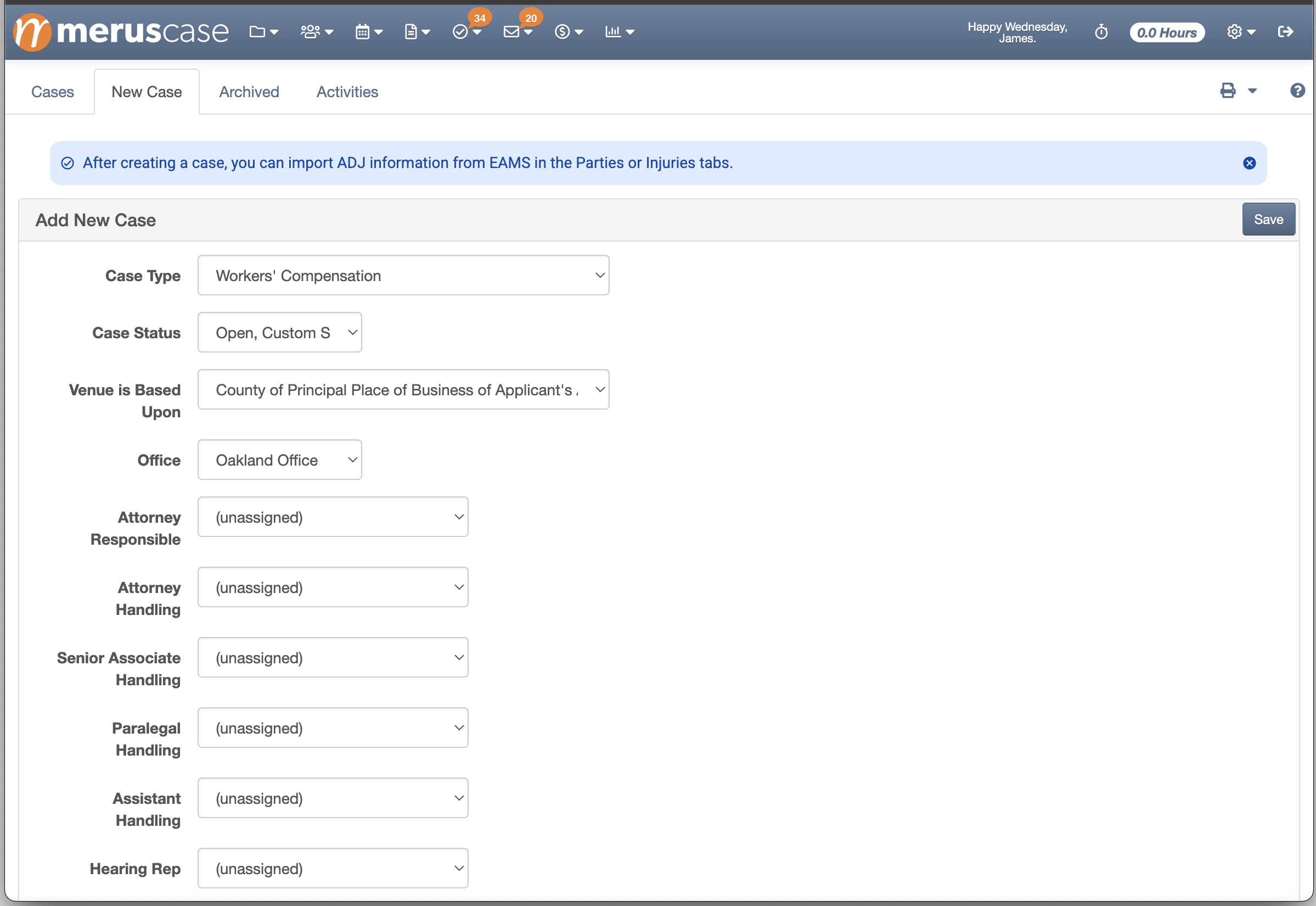1316x906 pixels.
Task: Open the help question mark icon
Action: 1297,90
